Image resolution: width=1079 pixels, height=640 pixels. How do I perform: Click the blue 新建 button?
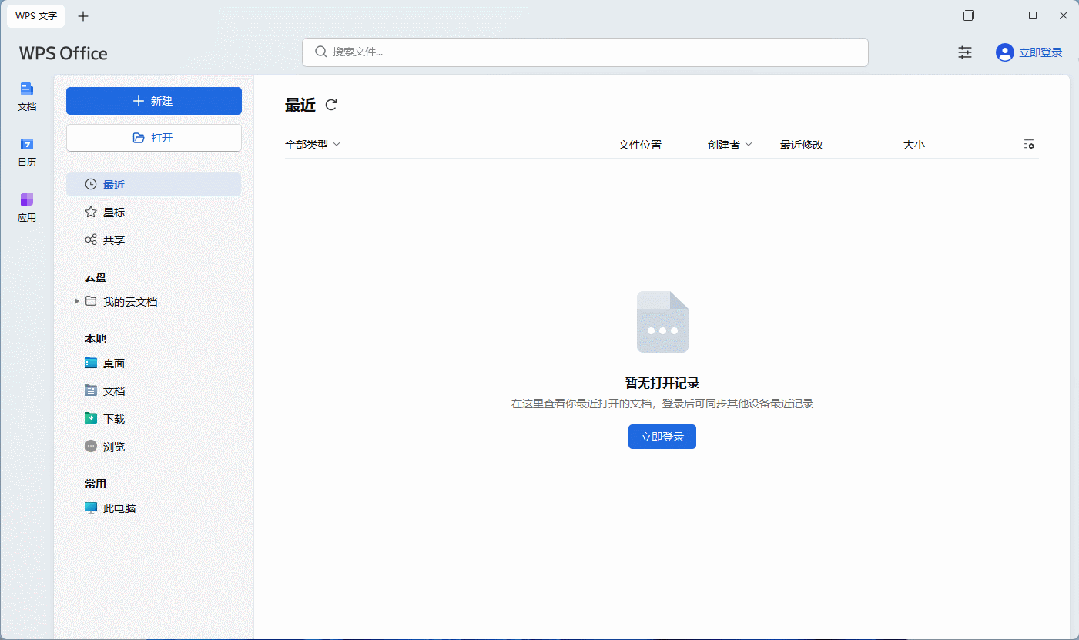click(153, 101)
